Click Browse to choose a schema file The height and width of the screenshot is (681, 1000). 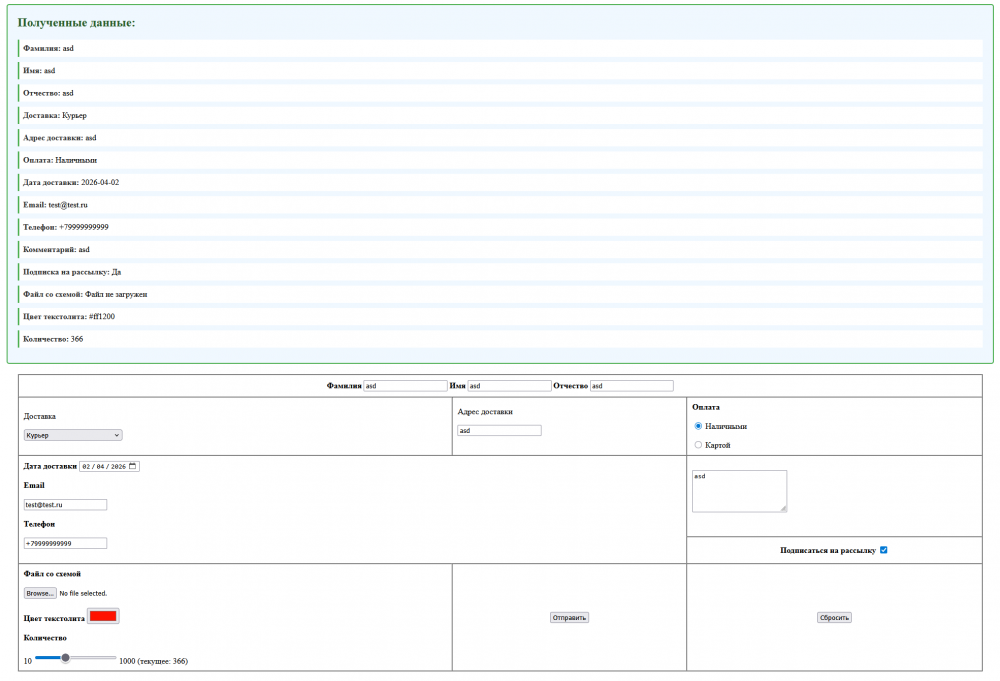40,593
